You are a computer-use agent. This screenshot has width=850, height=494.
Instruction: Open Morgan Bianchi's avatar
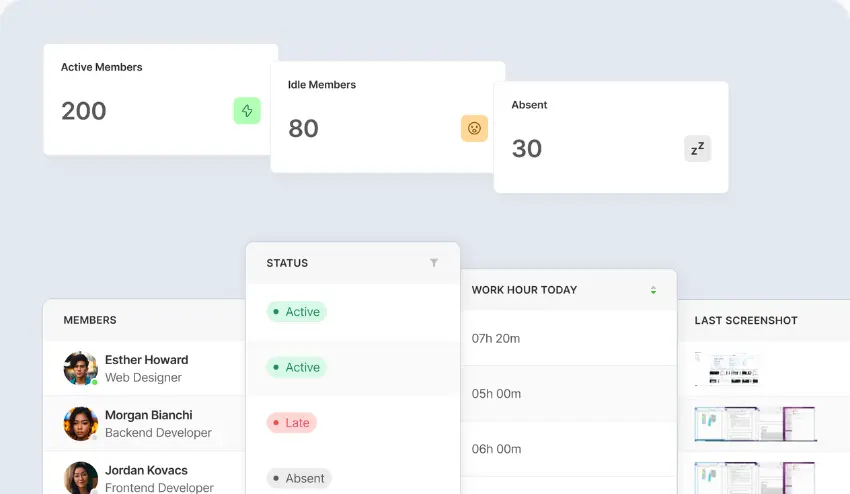81,424
